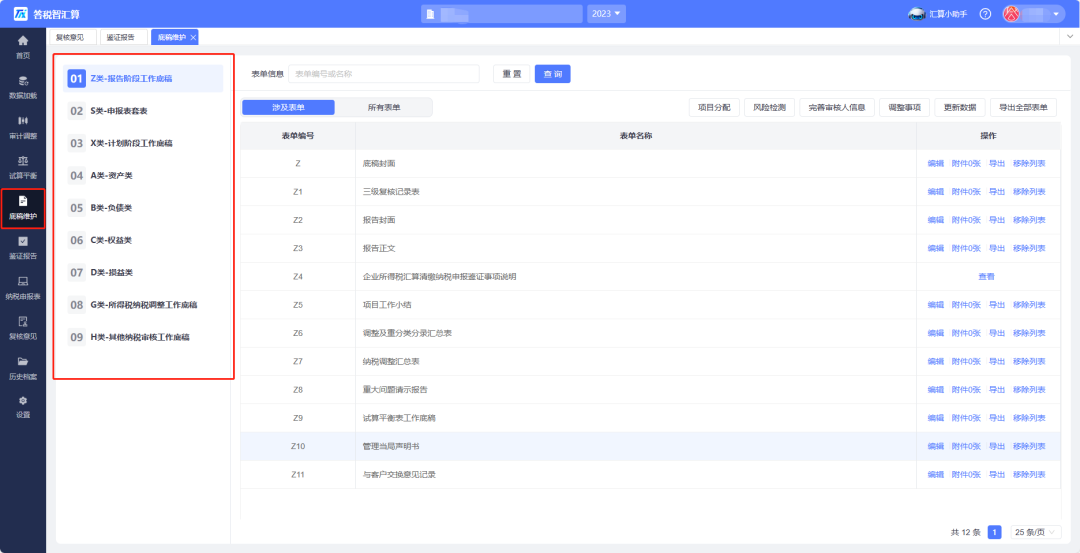Open 鉴证报告 in the sidebar

(x=23, y=247)
